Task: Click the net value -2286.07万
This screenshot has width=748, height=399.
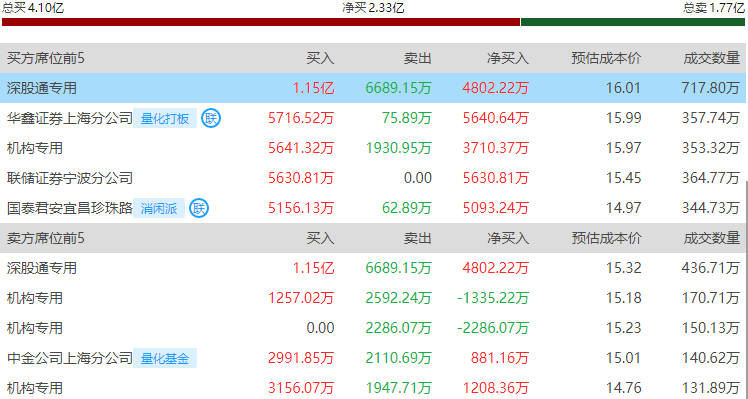Action: (493, 328)
